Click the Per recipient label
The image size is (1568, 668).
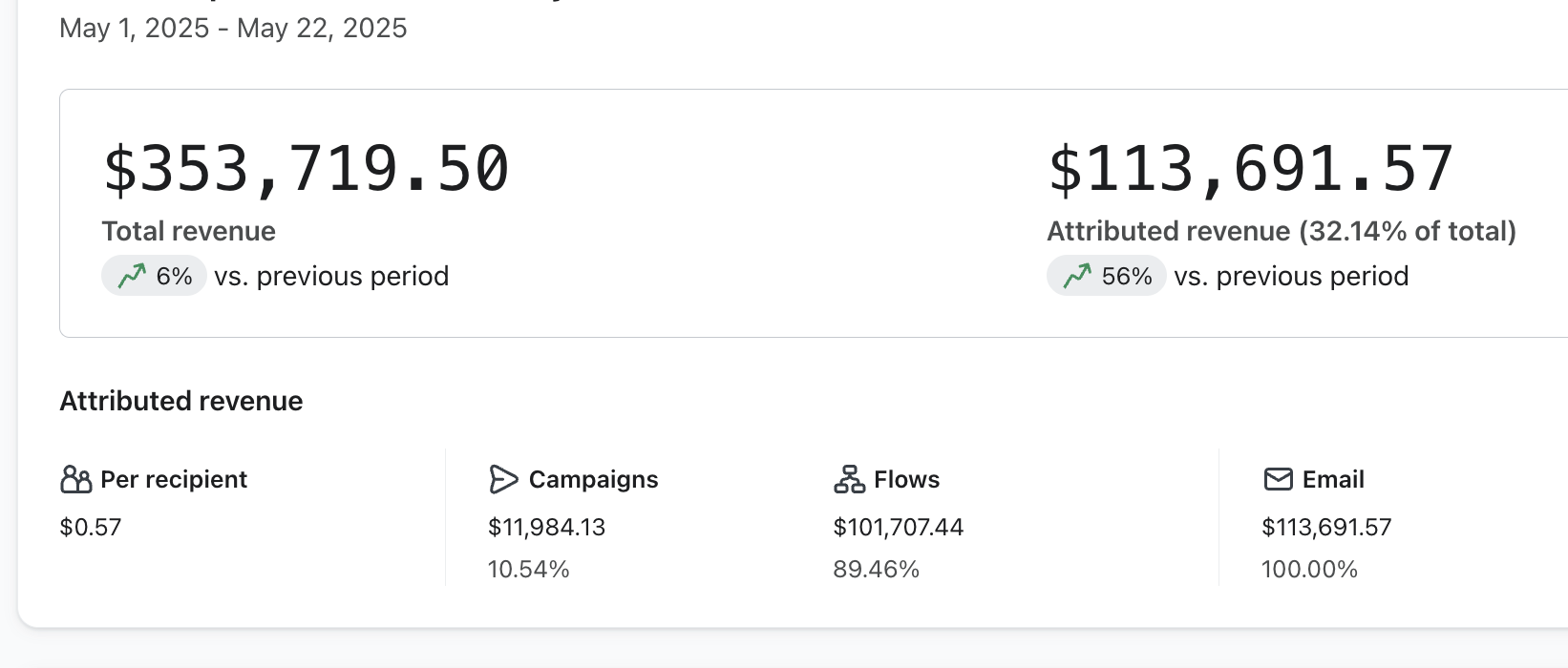tap(174, 479)
